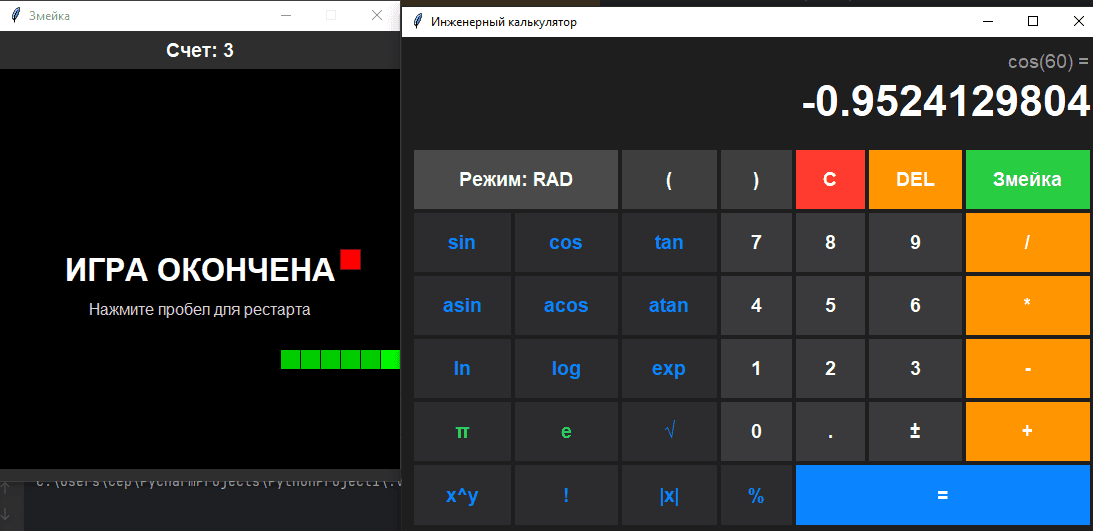Maximize the Инженерный калькулятор window
Viewport: 1093px width, 531px height.
point(1033,21)
